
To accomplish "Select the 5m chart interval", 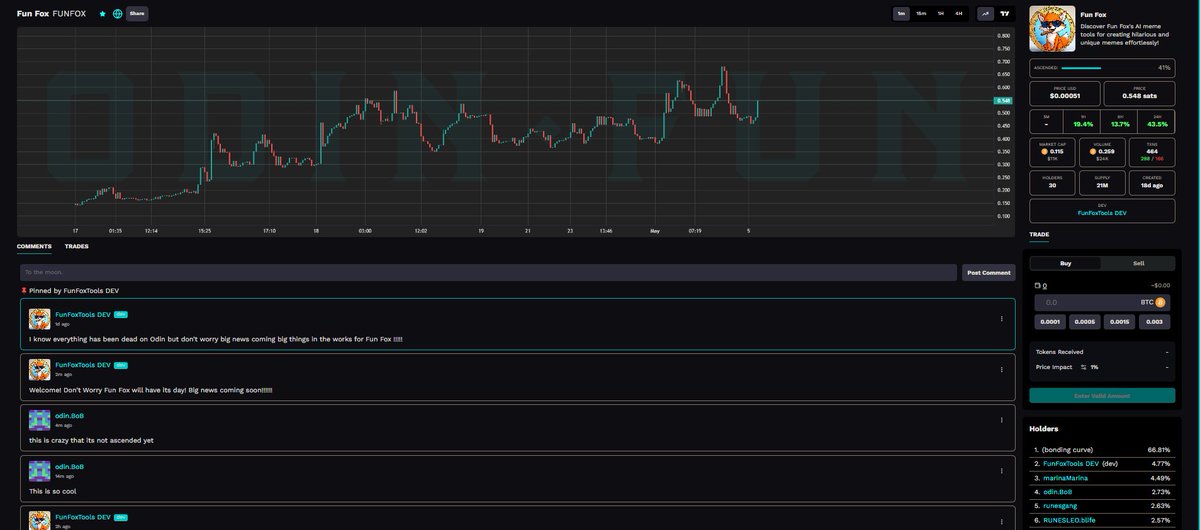I will [902, 14].
